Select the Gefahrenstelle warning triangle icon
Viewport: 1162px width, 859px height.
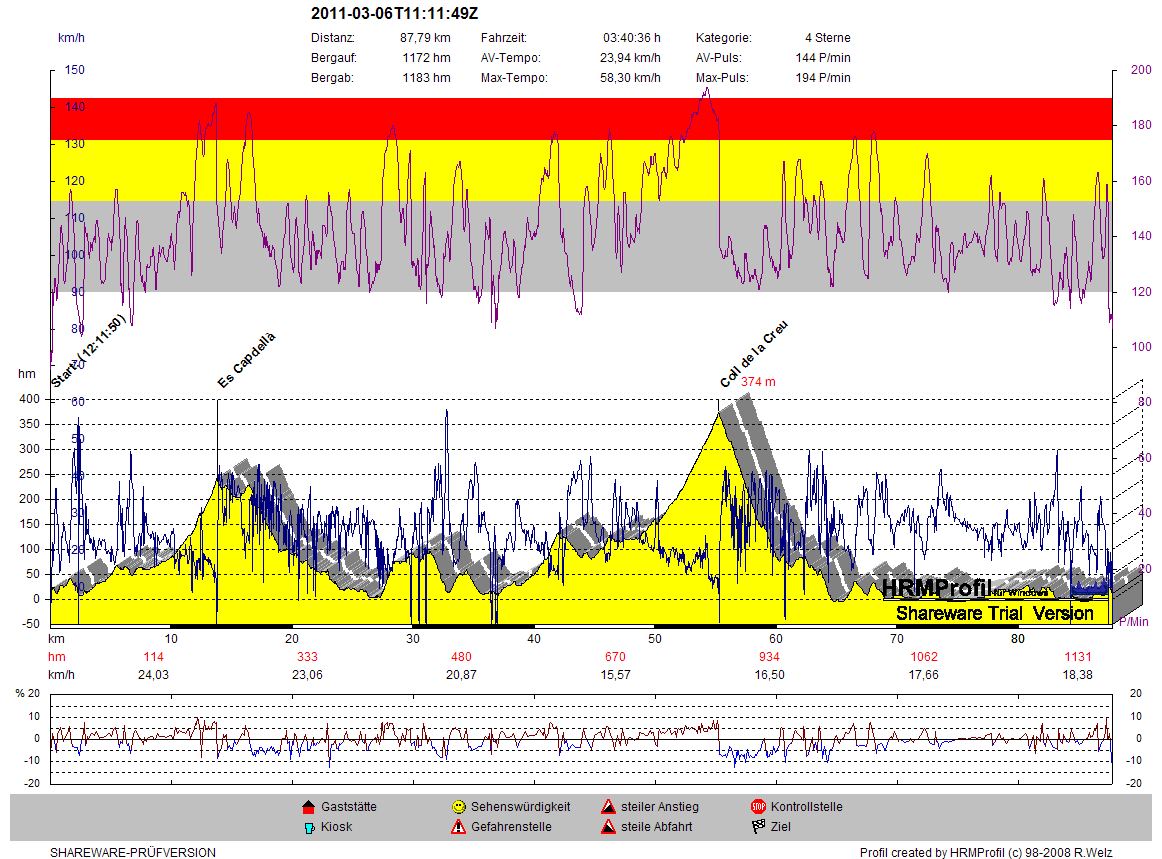pyautogui.click(x=458, y=827)
